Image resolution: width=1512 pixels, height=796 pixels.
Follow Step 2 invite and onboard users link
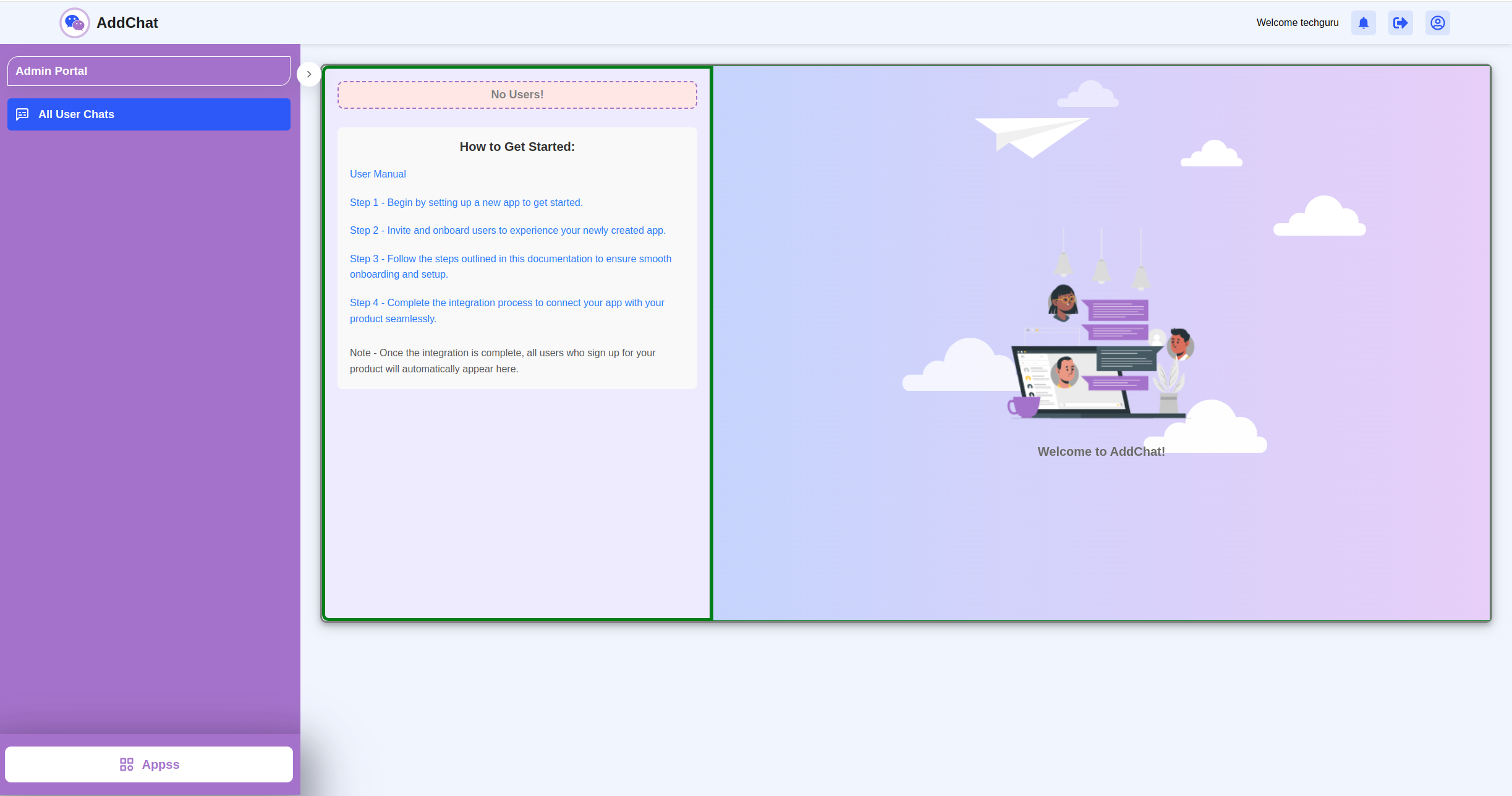[x=508, y=231]
